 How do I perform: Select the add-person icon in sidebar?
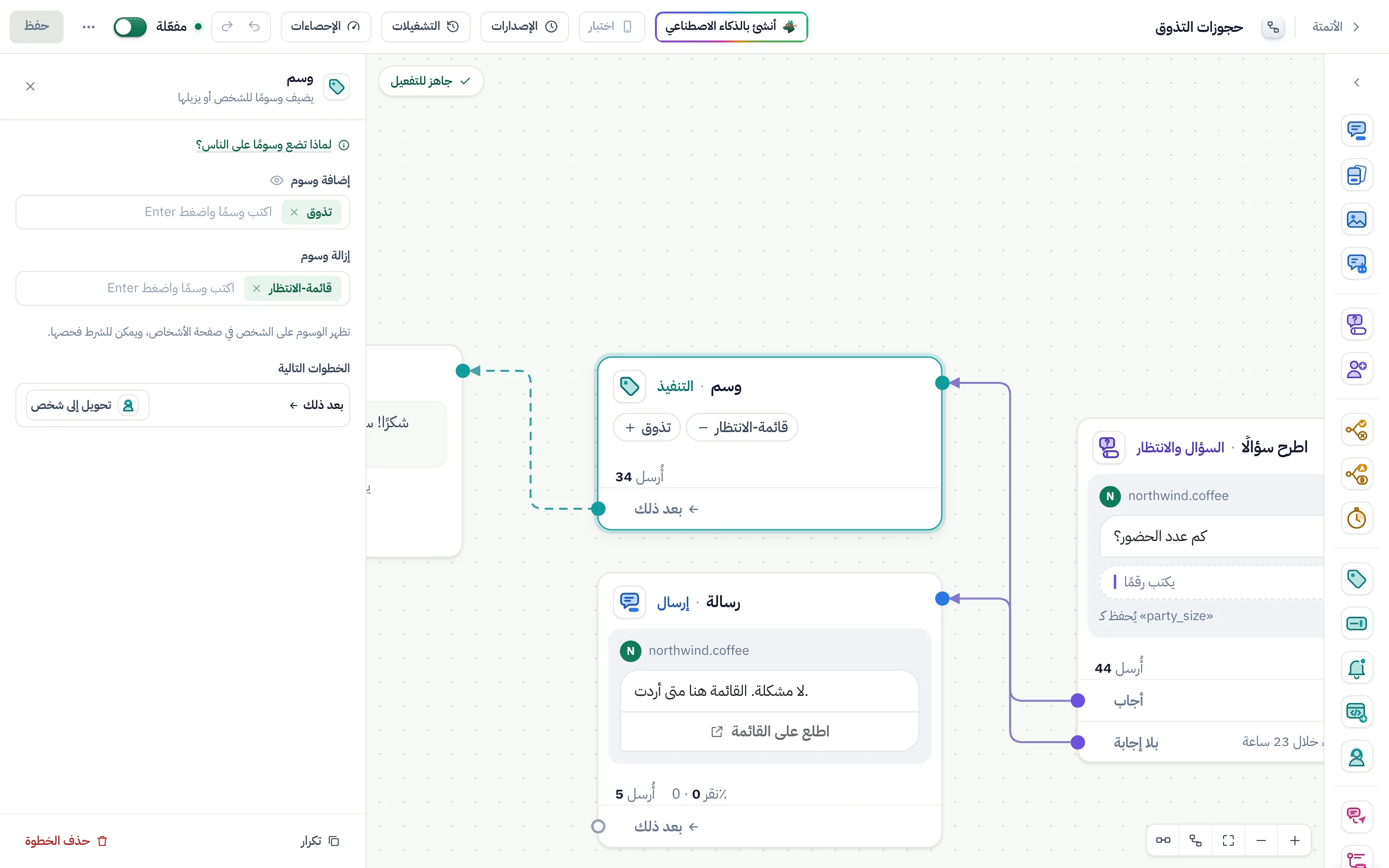click(x=1356, y=368)
